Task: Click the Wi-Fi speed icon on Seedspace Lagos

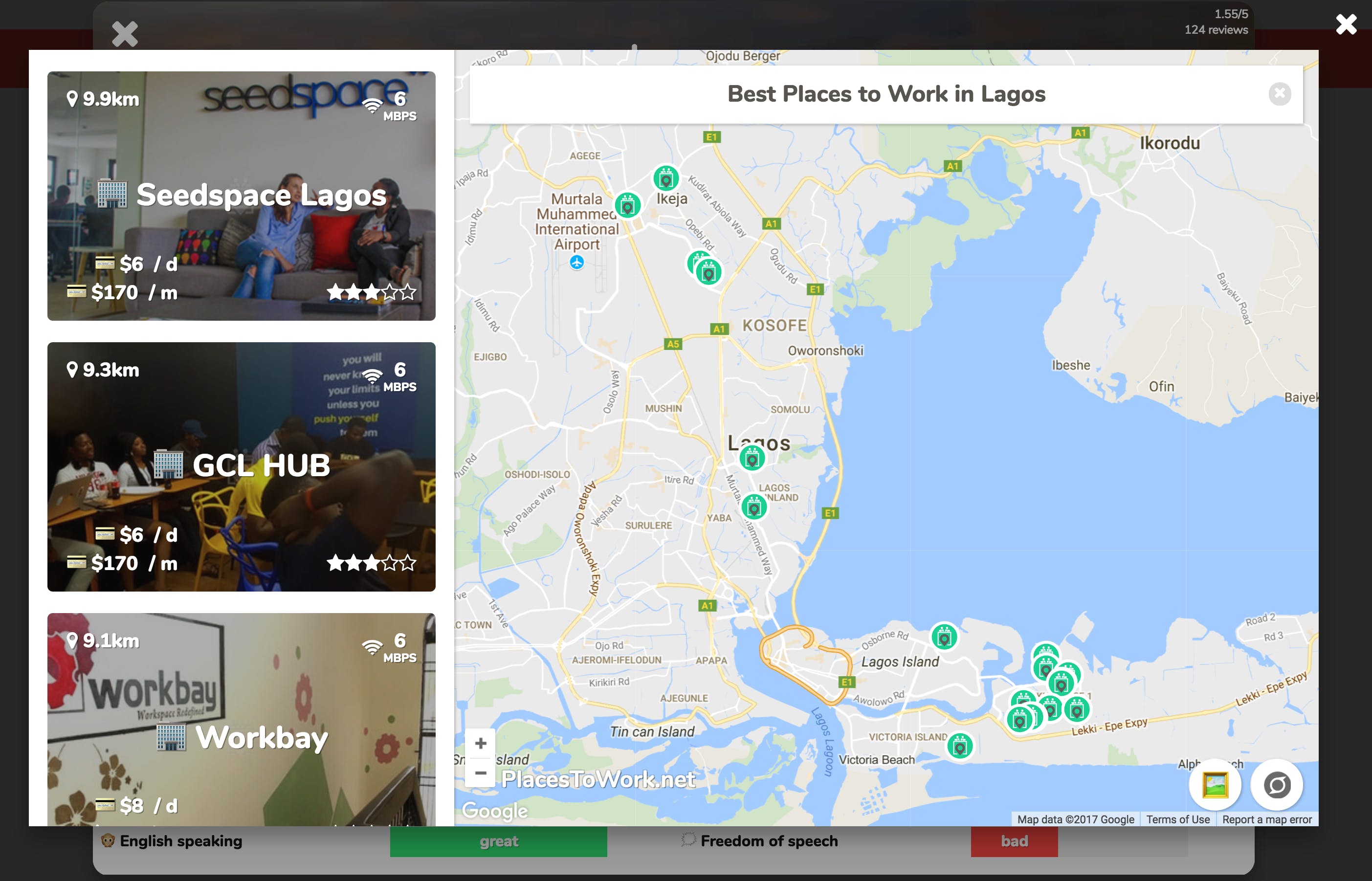Action: [x=372, y=105]
